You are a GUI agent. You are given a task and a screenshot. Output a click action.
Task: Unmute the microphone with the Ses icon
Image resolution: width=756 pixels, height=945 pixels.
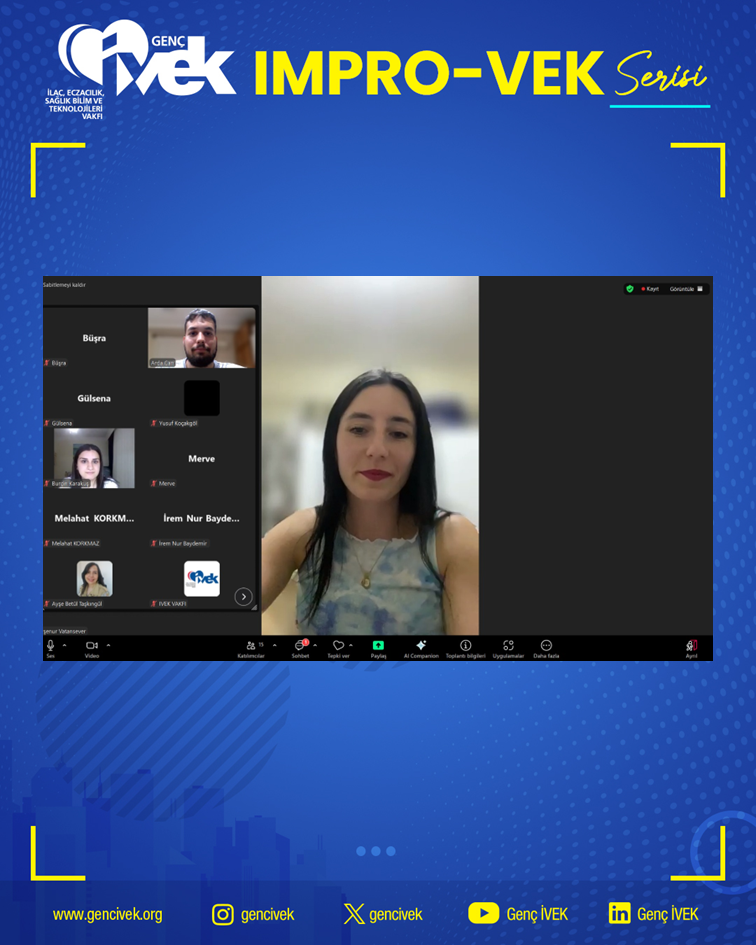pos(50,646)
